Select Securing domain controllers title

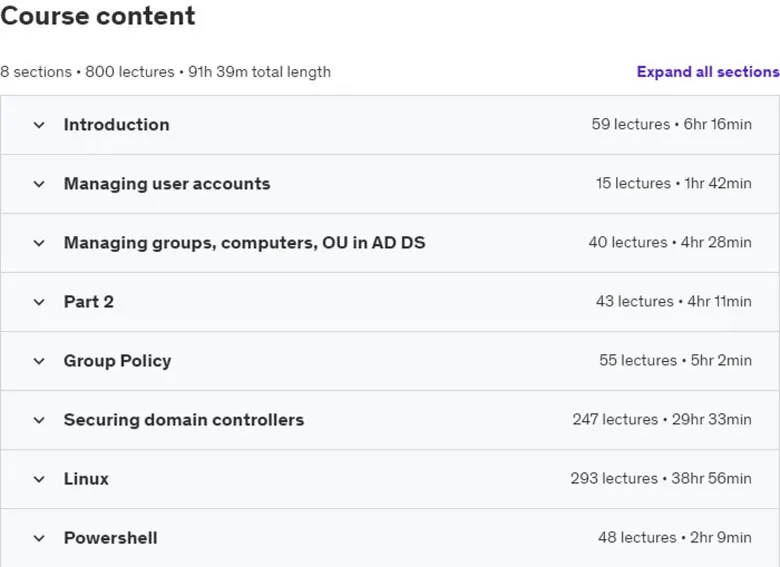184,420
